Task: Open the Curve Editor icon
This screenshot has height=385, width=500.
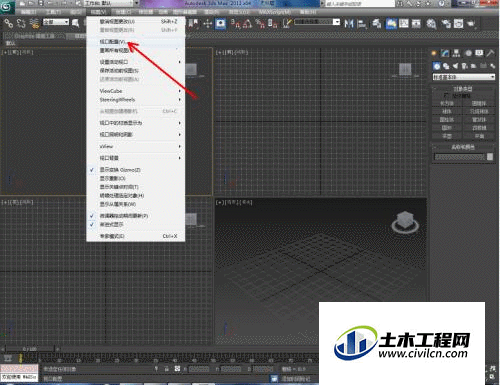Action: 404,24
